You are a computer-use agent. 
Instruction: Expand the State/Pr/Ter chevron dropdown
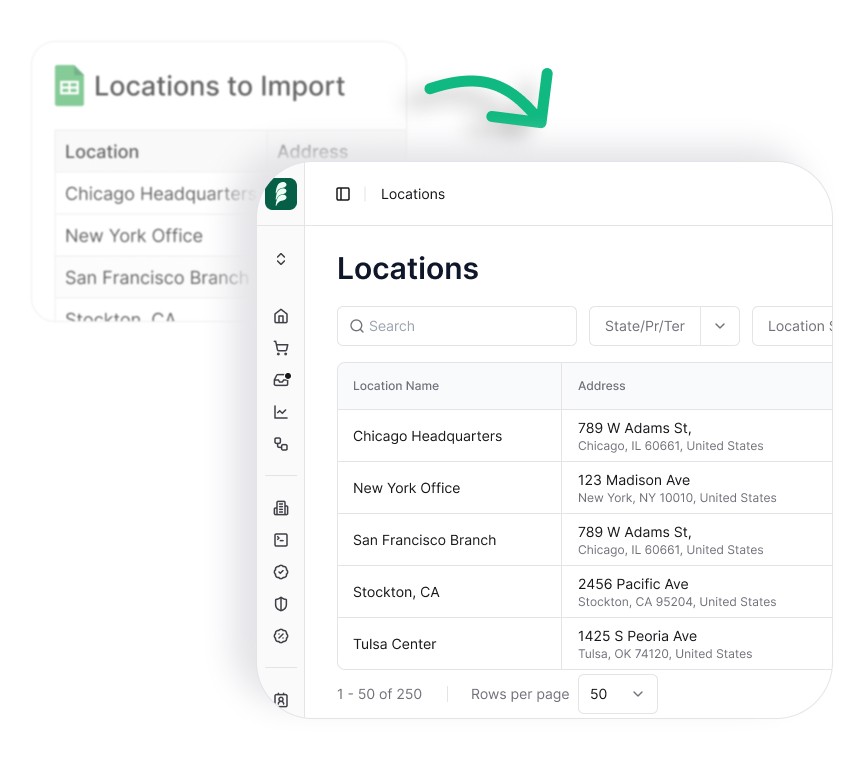[720, 326]
